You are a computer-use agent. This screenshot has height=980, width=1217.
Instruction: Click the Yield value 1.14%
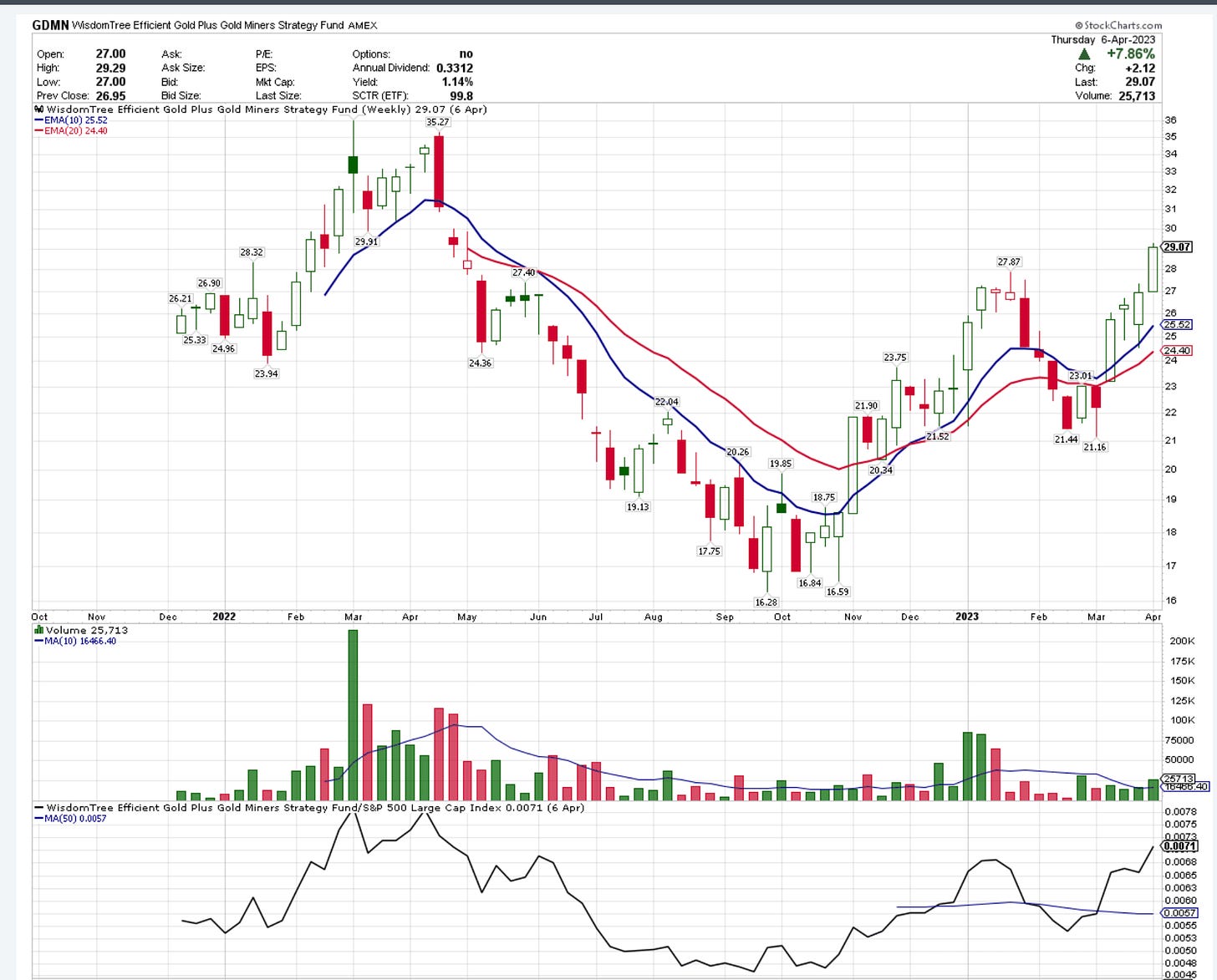[458, 82]
